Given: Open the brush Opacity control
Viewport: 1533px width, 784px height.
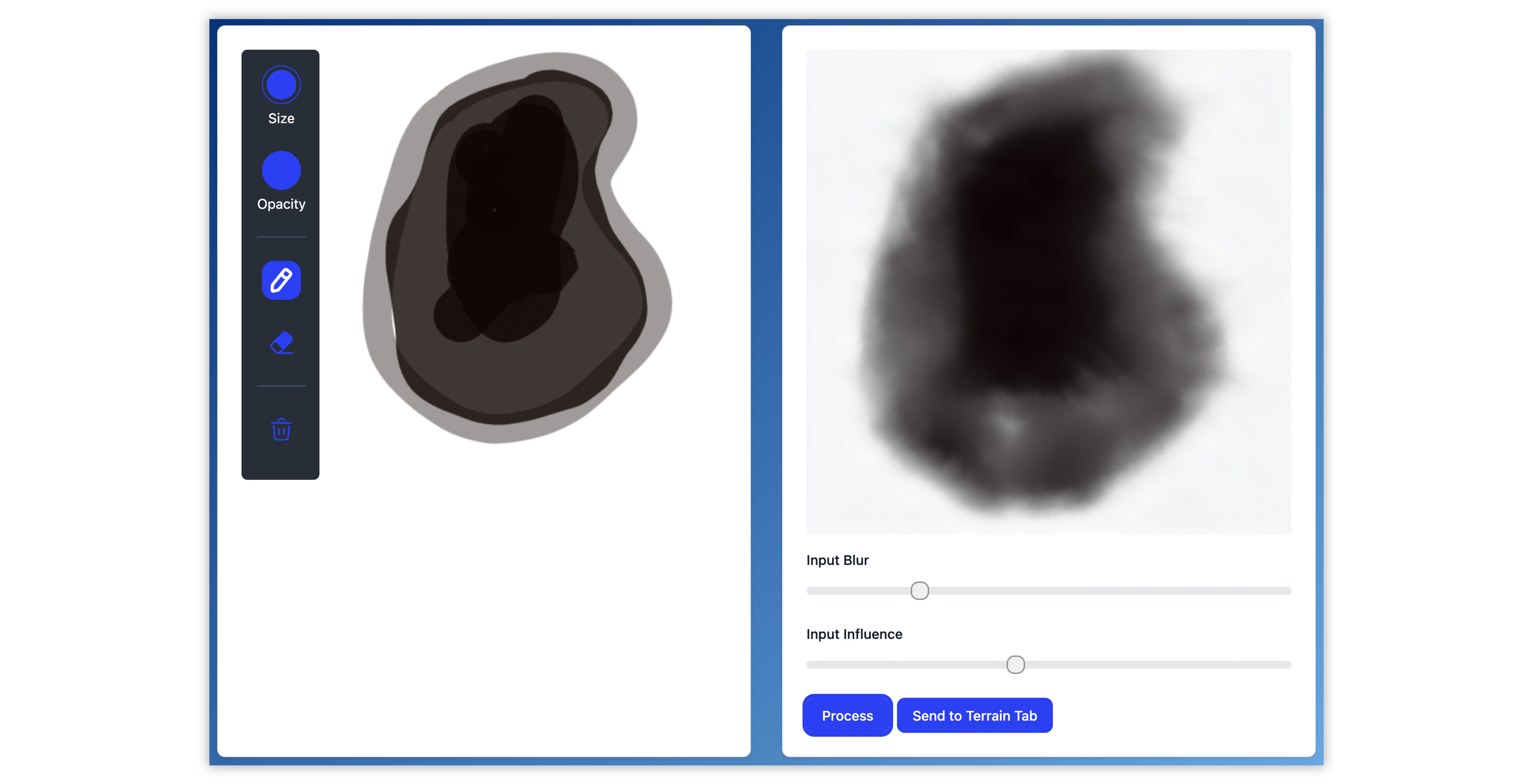Looking at the screenshot, I should [x=281, y=171].
